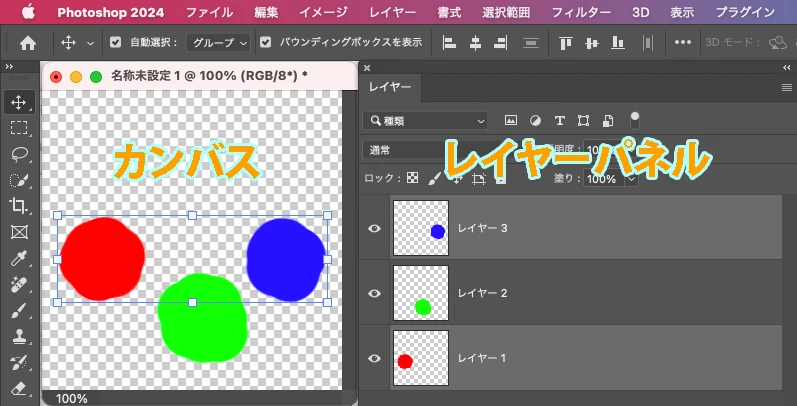Open the 表示 menu
The image size is (797, 406).
682,12
